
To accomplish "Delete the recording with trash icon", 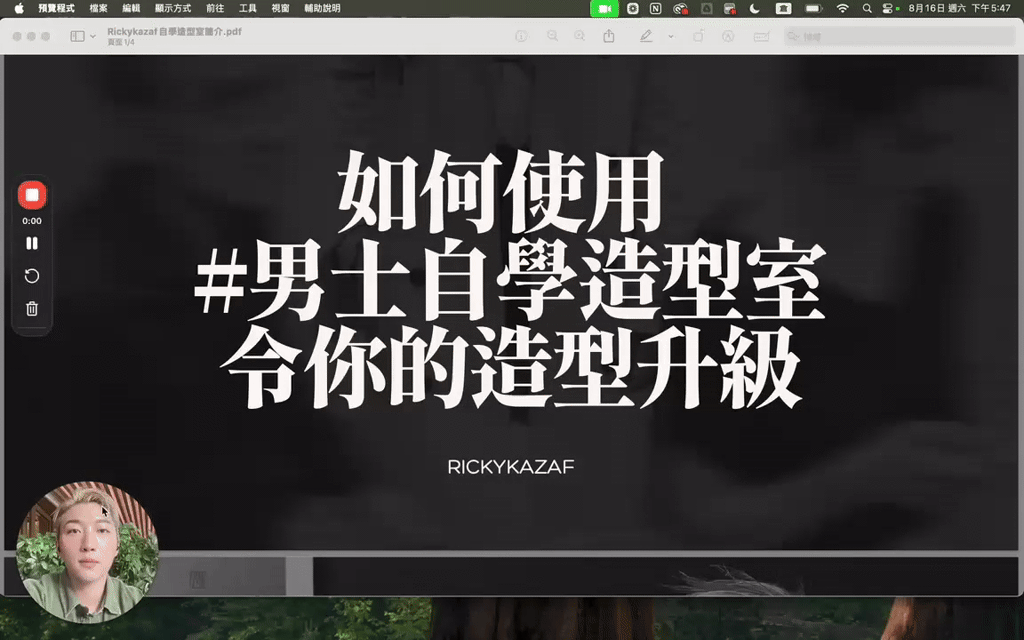I will [32, 308].
